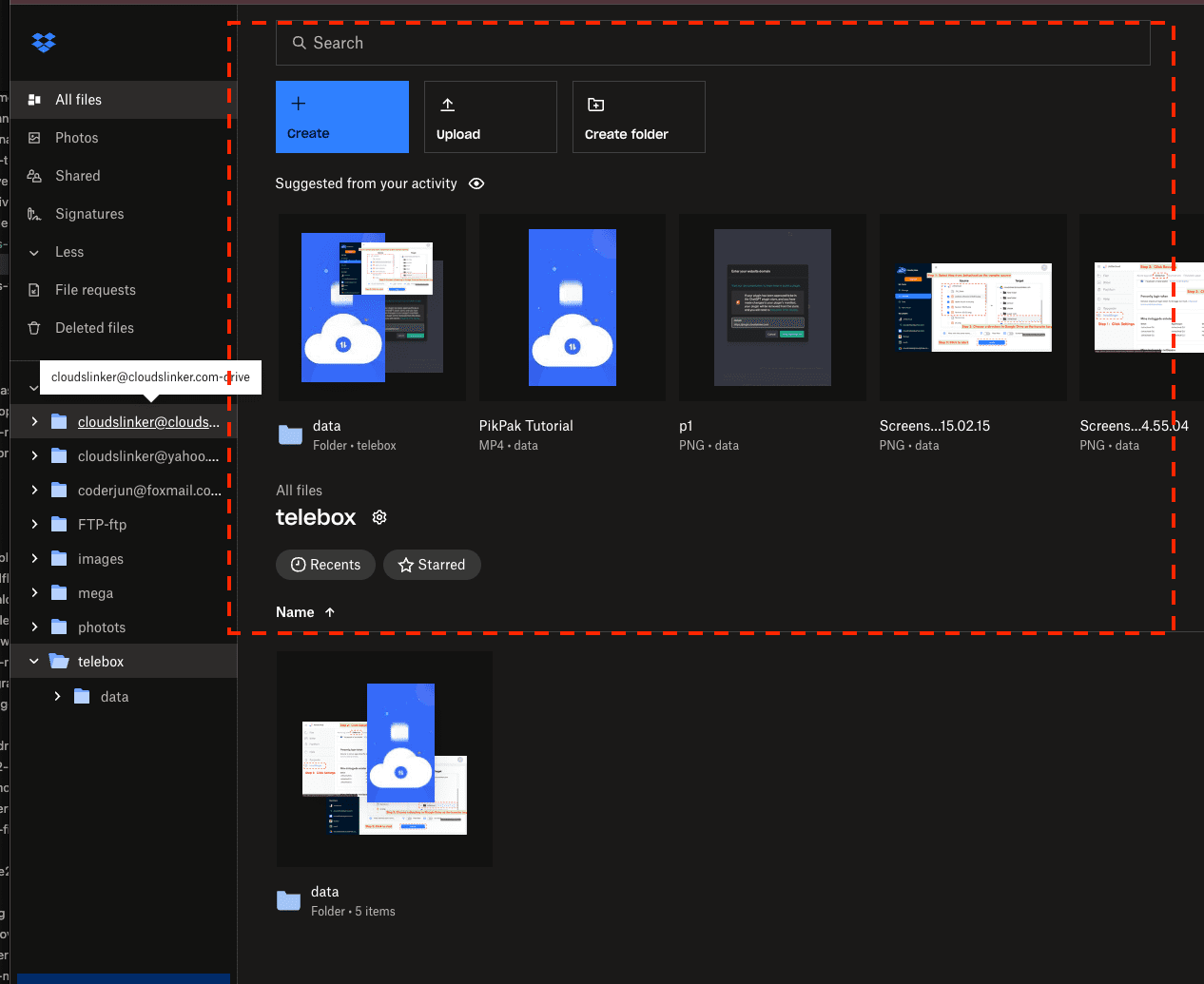
Task: Filter by Recents
Action: click(325, 565)
